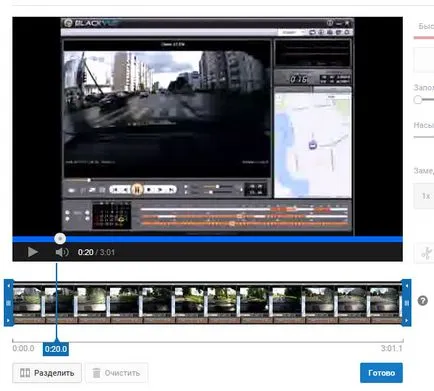
Task: Open the quick fixes tab at right
Action: [425, 27]
